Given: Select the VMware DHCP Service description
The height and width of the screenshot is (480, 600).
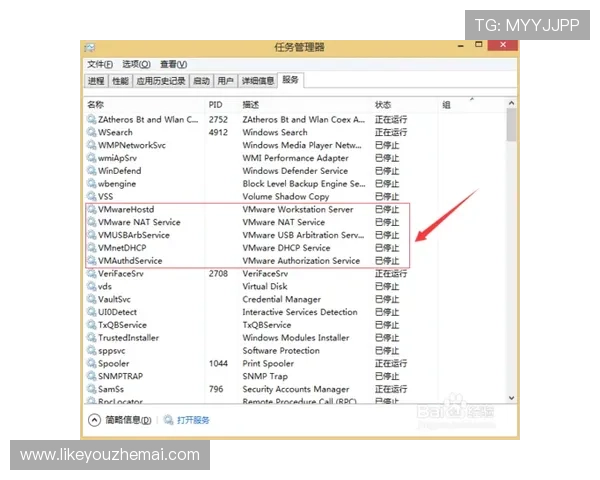Looking at the screenshot, I should coord(286,248).
